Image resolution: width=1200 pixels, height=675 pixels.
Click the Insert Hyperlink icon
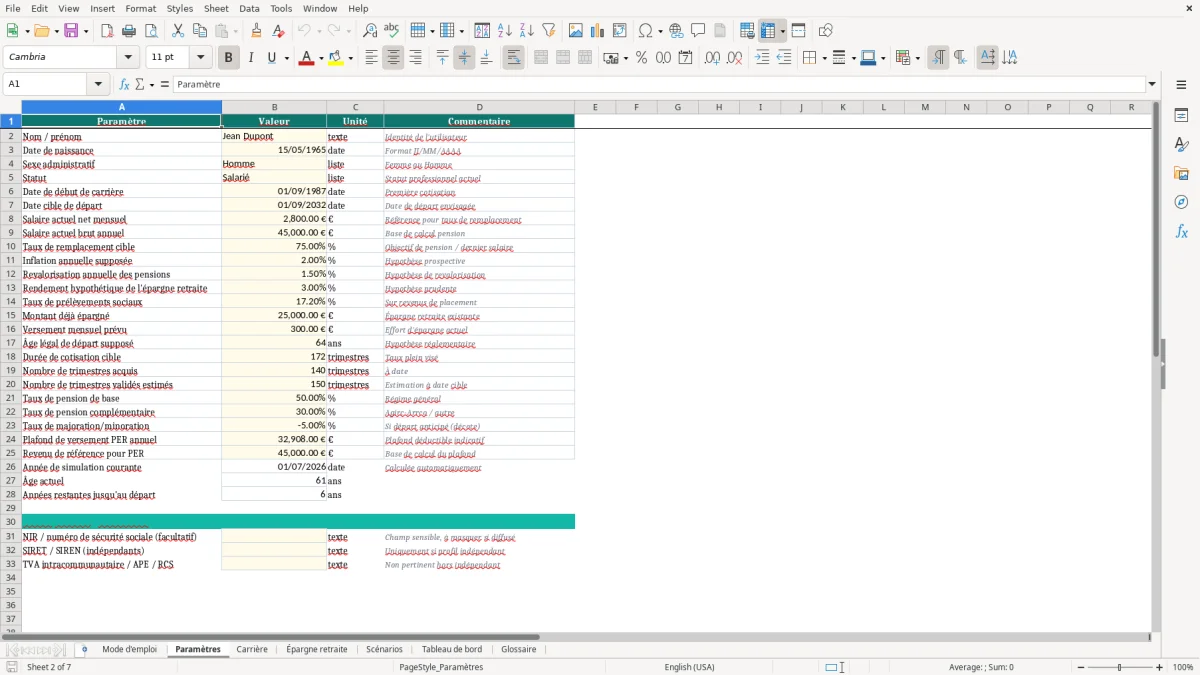[x=676, y=31]
